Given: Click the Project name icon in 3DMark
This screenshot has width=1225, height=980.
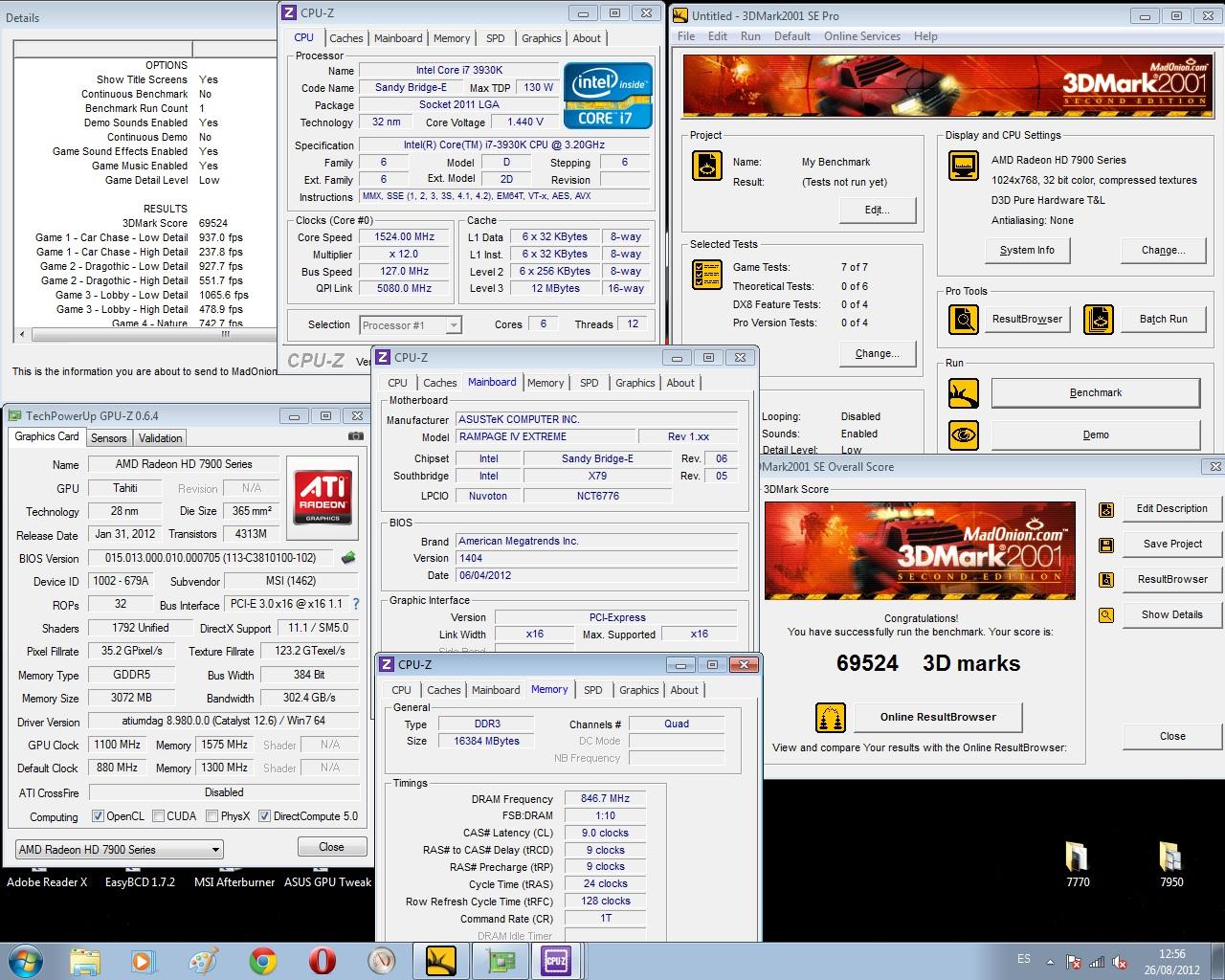Looking at the screenshot, I should click(x=707, y=165).
